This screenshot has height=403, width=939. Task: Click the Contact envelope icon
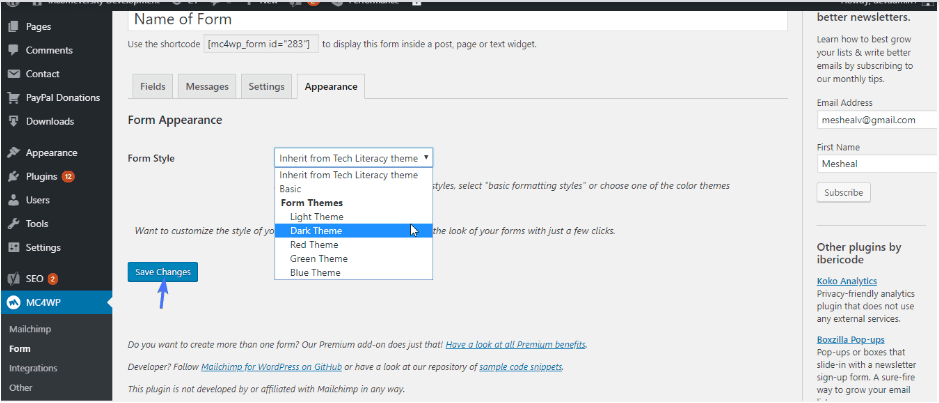14,74
